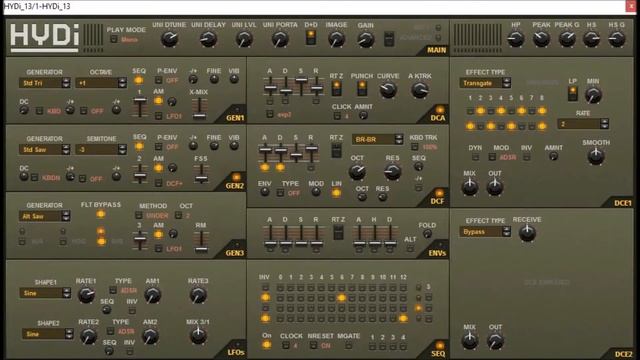Click the GEN1 section label
Image resolution: width=640 pixels, height=360 pixels.
[x=235, y=118]
